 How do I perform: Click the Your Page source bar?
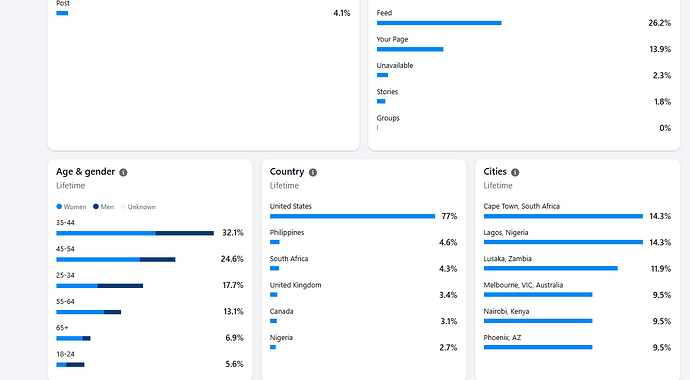pyautogui.click(x=410, y=49)
